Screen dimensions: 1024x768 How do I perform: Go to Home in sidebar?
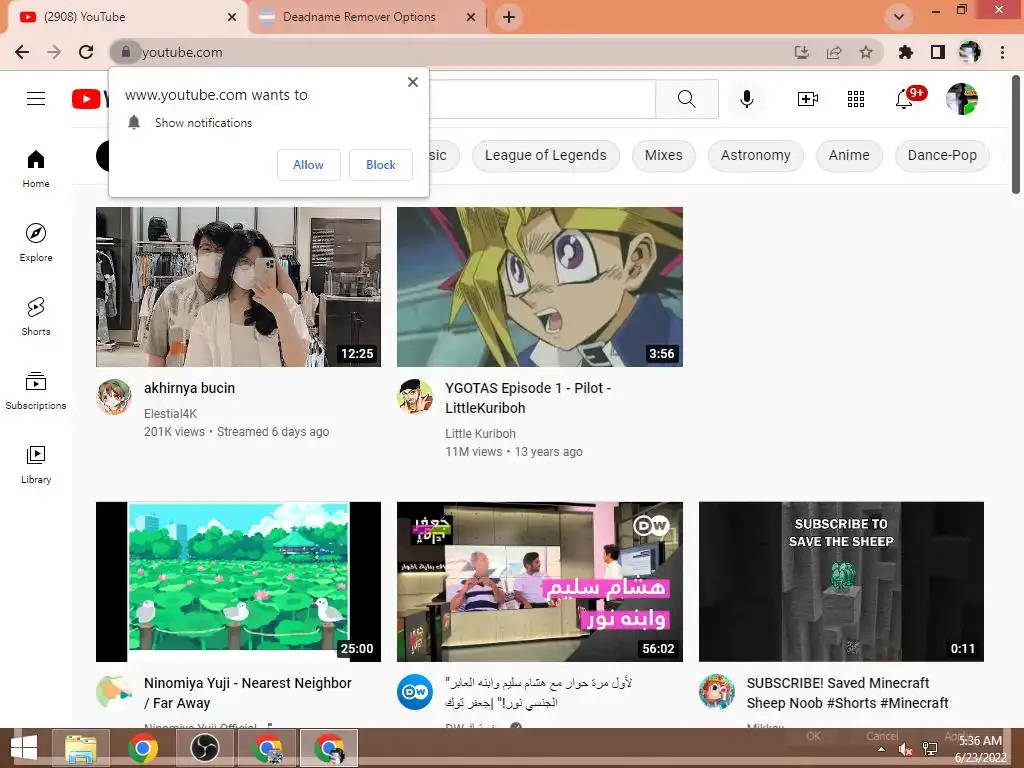[x=36, y=168]
